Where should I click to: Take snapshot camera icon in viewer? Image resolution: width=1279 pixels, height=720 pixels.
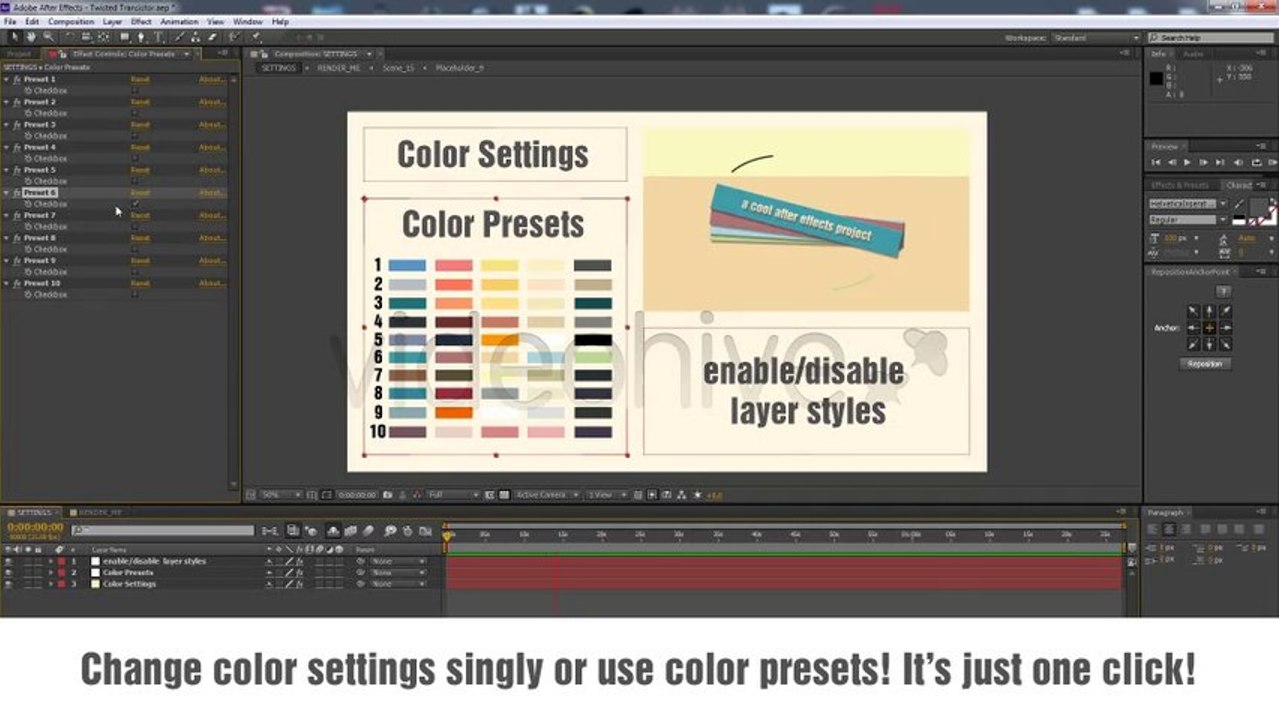click(x=387, y=494)
